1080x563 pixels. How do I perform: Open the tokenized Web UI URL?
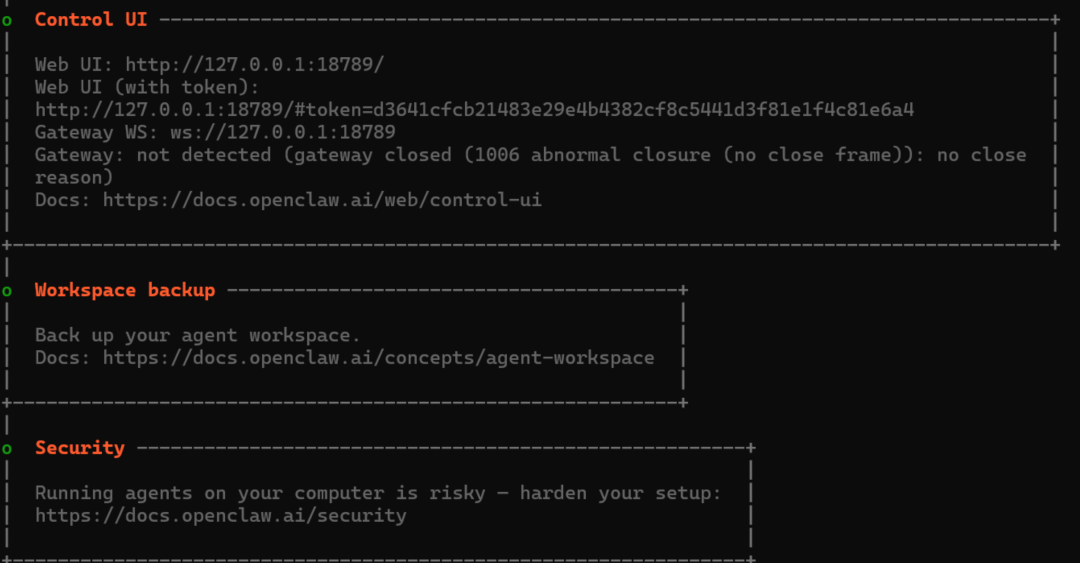(x=475, y=110)
